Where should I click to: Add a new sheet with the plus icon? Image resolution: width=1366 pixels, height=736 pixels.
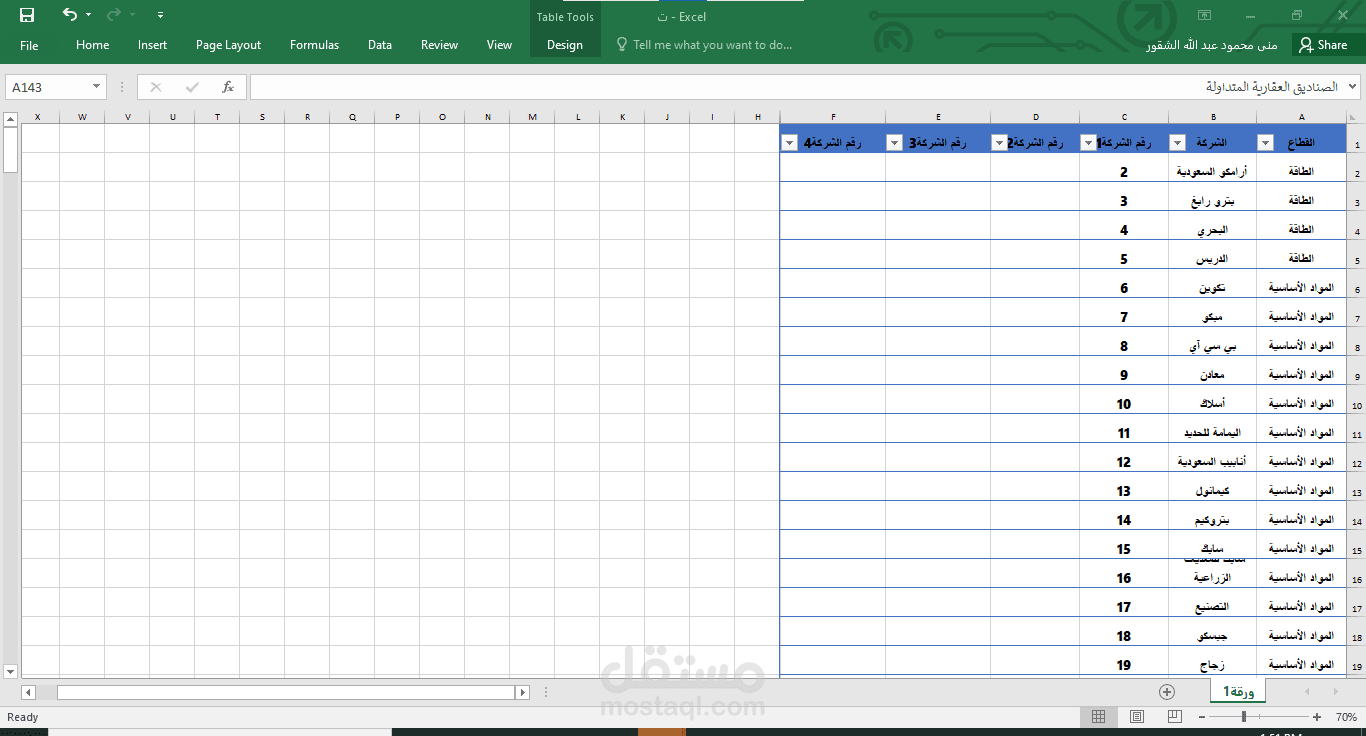(1167, 692)
